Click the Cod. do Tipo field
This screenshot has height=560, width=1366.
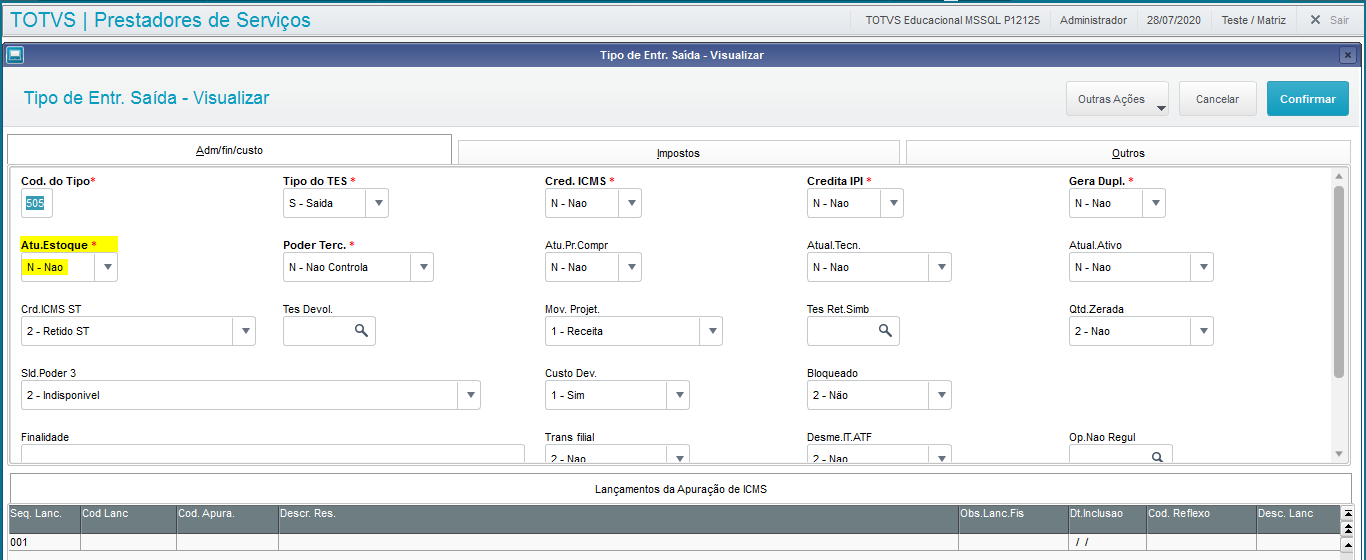click(37, 203)
